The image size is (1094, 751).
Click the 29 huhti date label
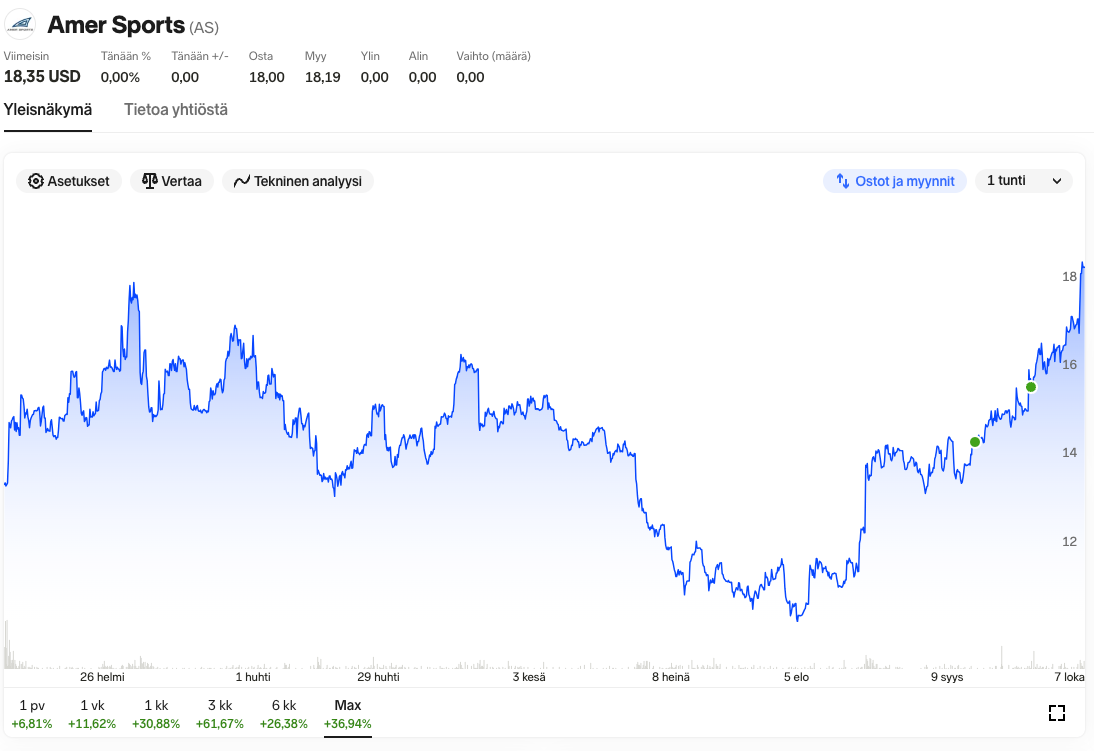click(378, 677)
